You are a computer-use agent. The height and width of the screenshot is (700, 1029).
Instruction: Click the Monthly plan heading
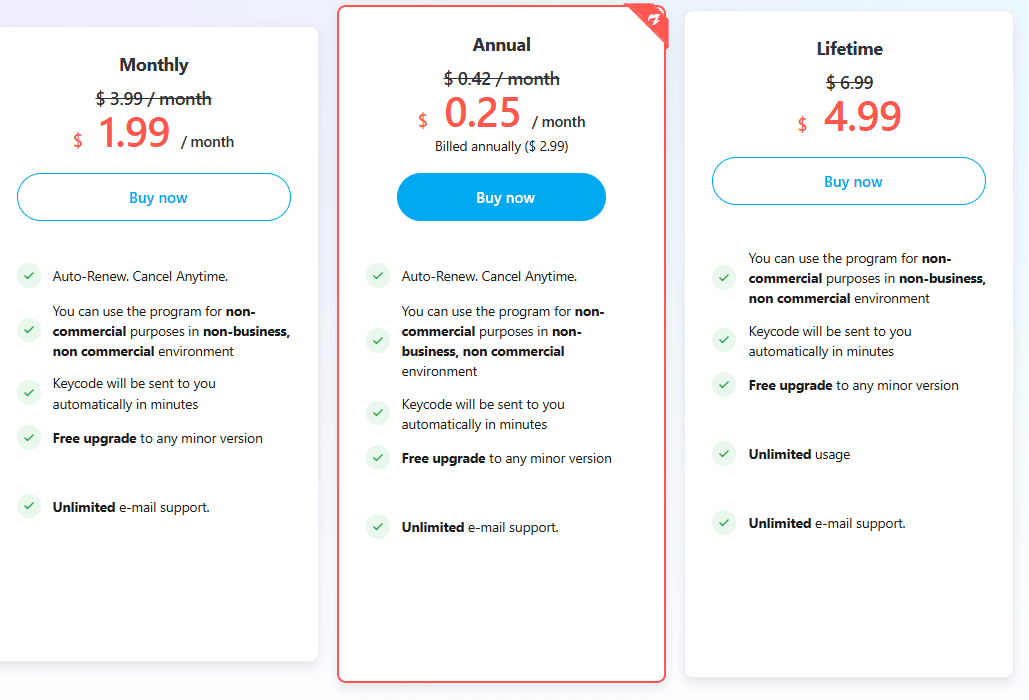click(154, 64)
